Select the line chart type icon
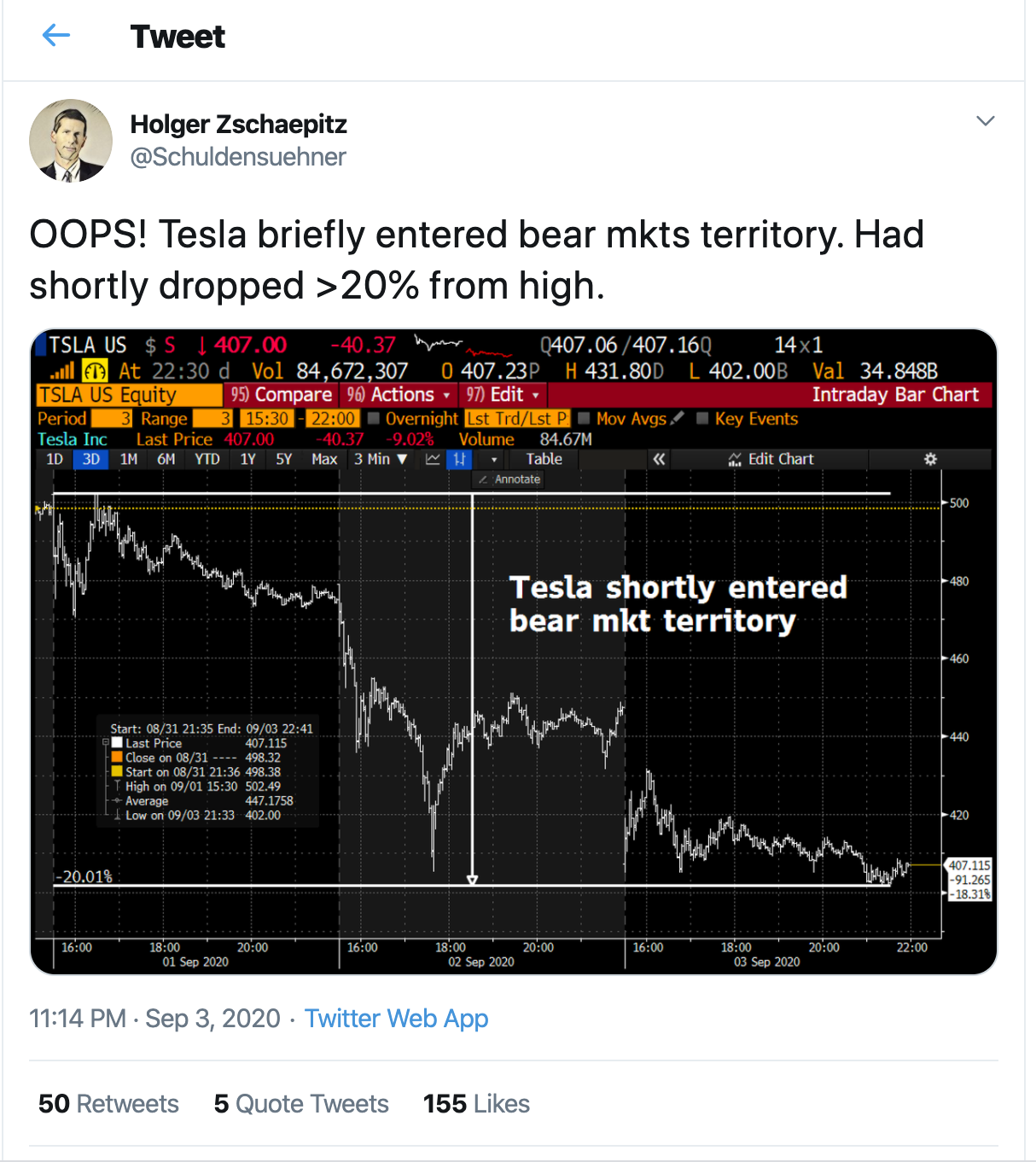This screenshot has width=1036, height=1162. pyautogui.click(x=434, y=459)
